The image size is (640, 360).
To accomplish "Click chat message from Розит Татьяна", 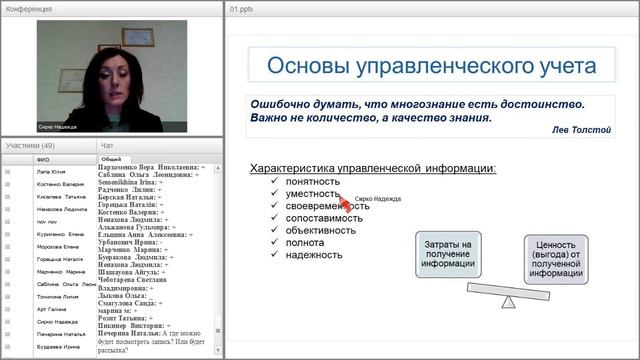I will [x=125, y=318].
